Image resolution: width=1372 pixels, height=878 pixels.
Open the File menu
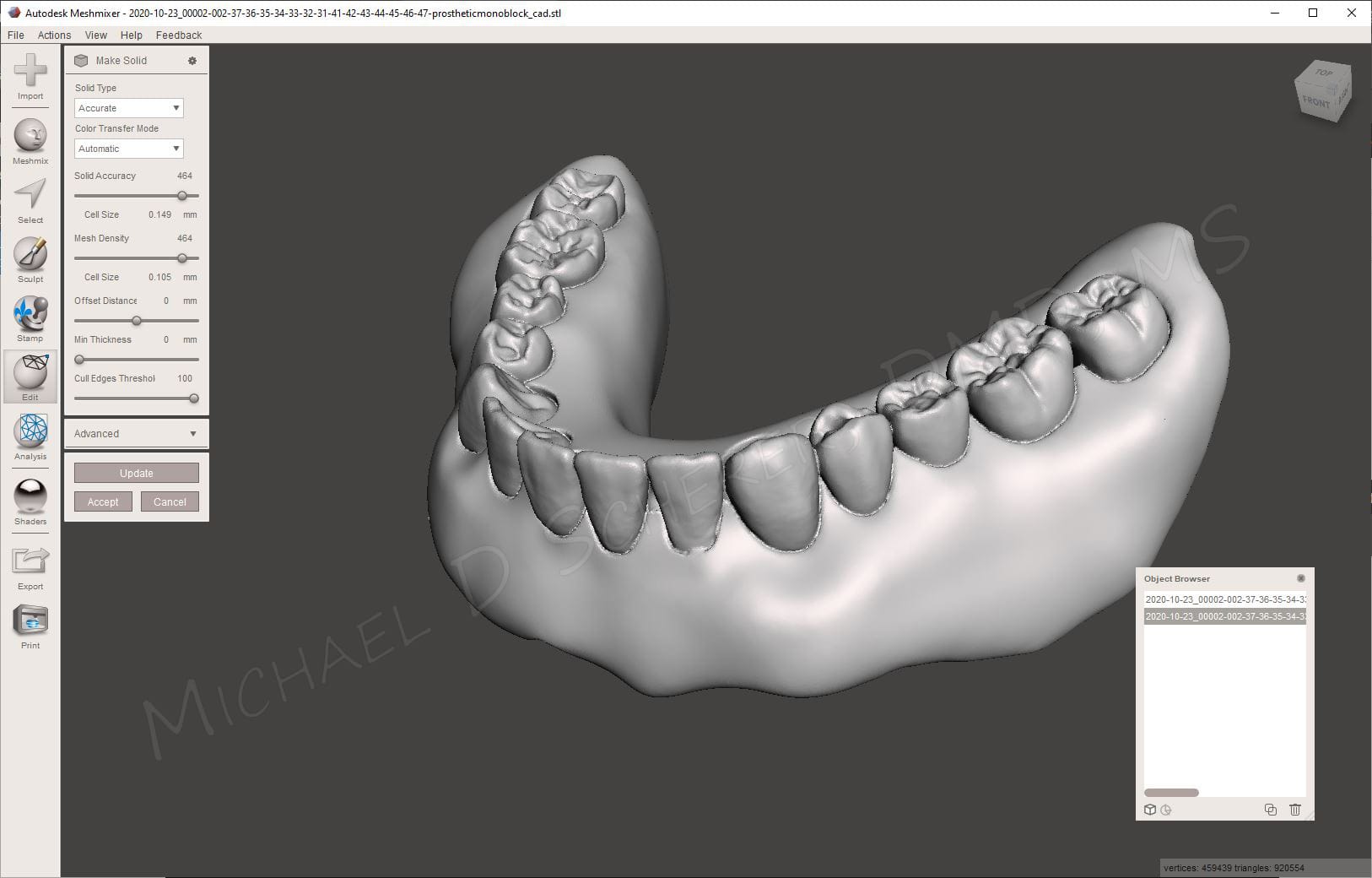click(15, 35)
